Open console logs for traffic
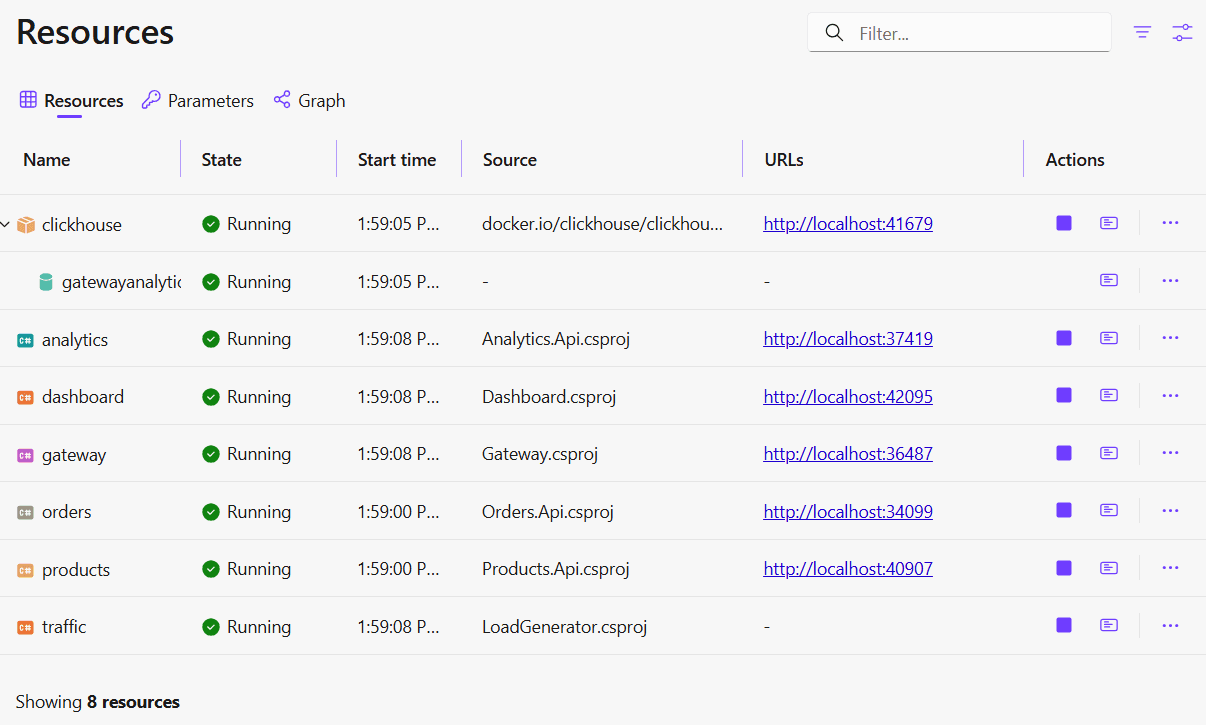Viewport: 1206px width, 725px height. tap(1109, 625)
